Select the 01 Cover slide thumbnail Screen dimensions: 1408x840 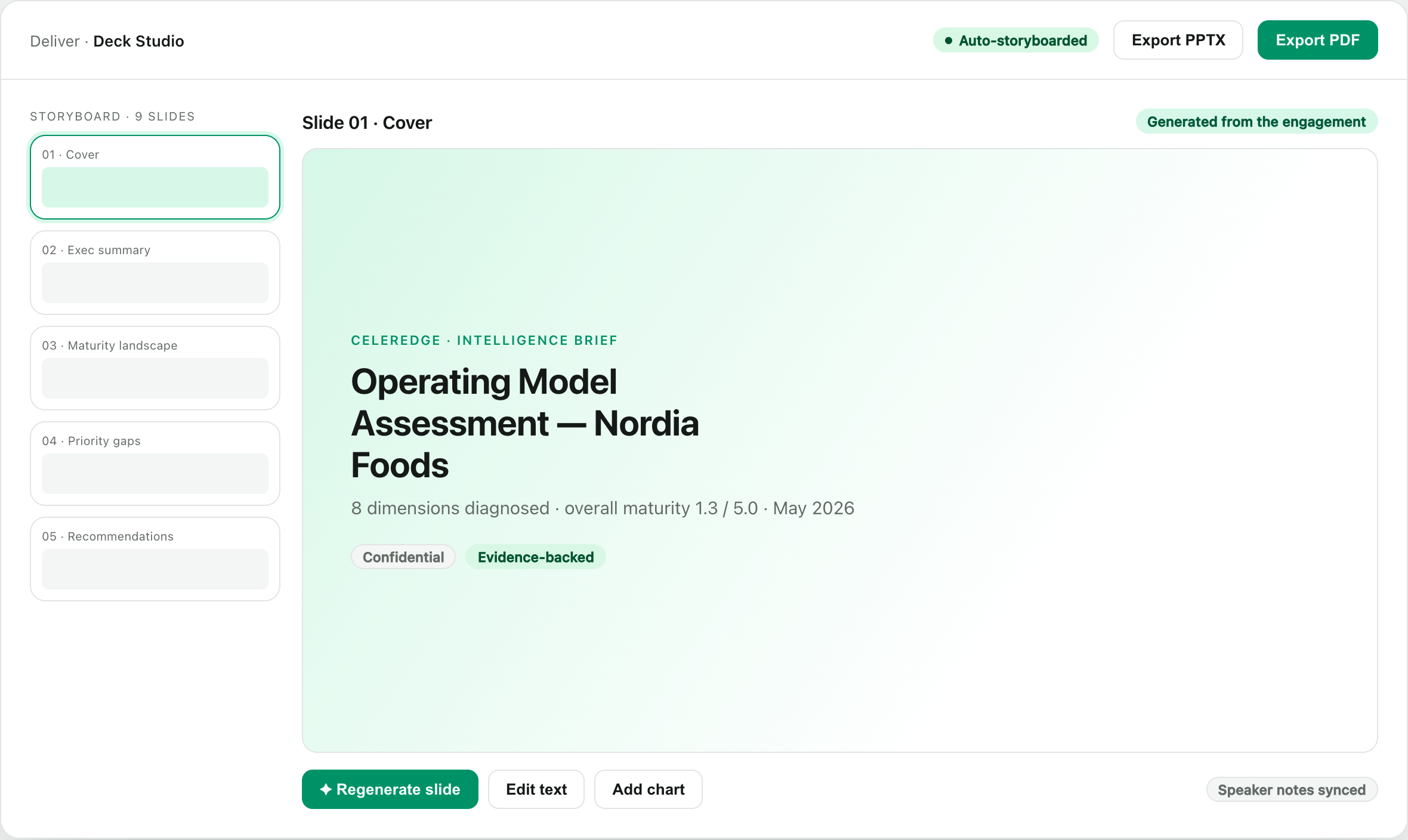155,177
